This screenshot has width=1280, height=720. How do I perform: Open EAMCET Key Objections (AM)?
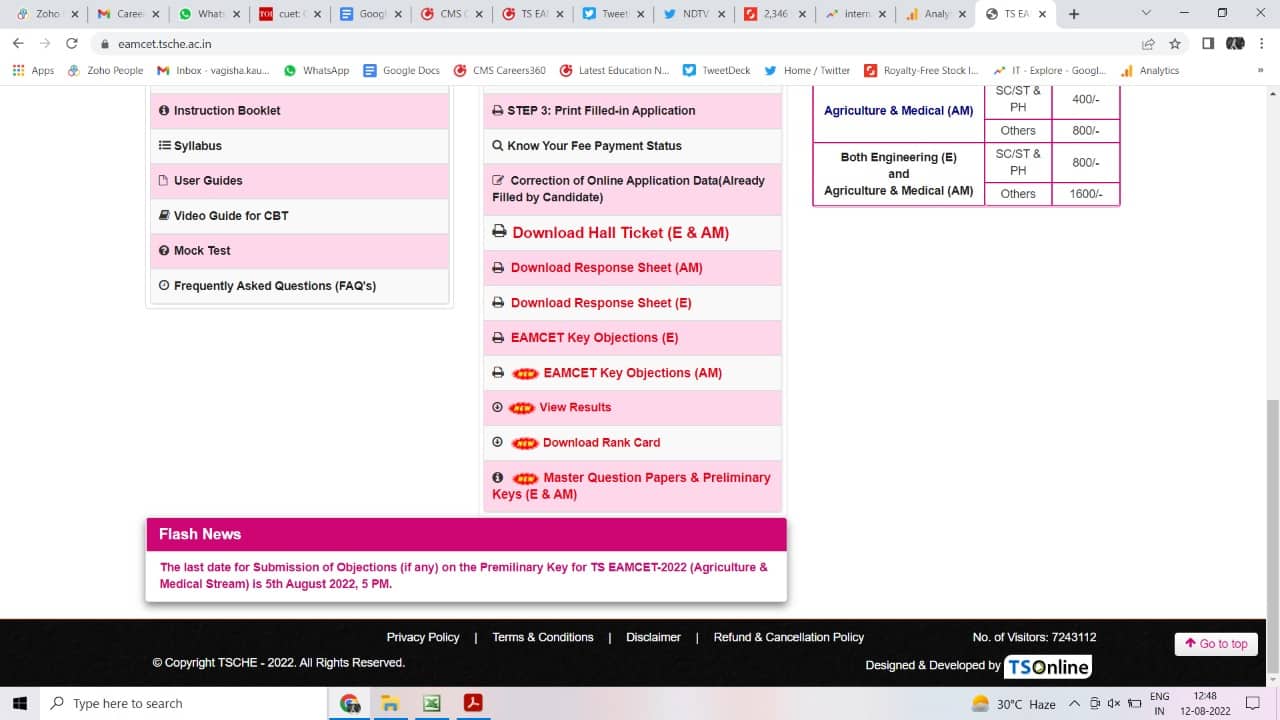(x=632, y=373)
